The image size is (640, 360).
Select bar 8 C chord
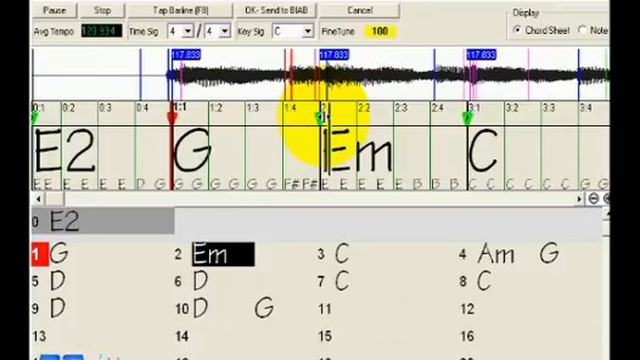click(x=484, y=281)
